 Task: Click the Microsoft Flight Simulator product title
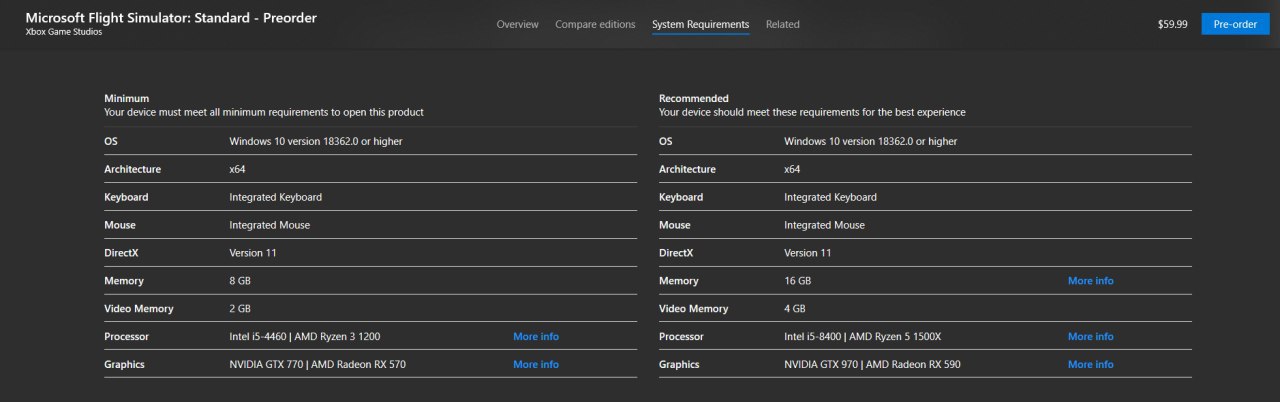click(x=171, y=17)
